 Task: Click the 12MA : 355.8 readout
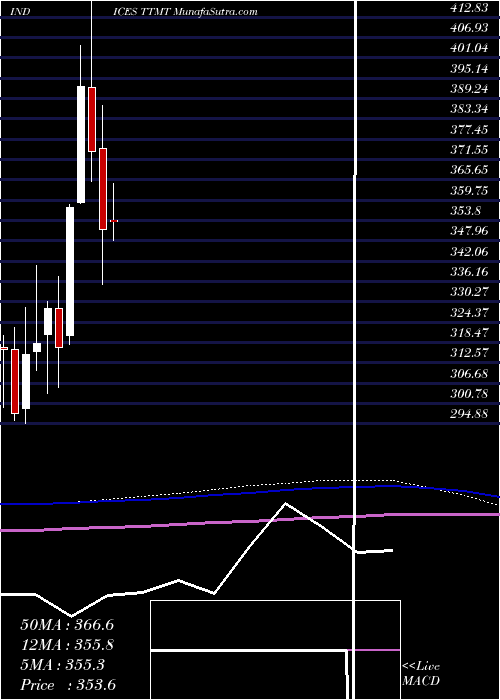(x=67, y=645)
